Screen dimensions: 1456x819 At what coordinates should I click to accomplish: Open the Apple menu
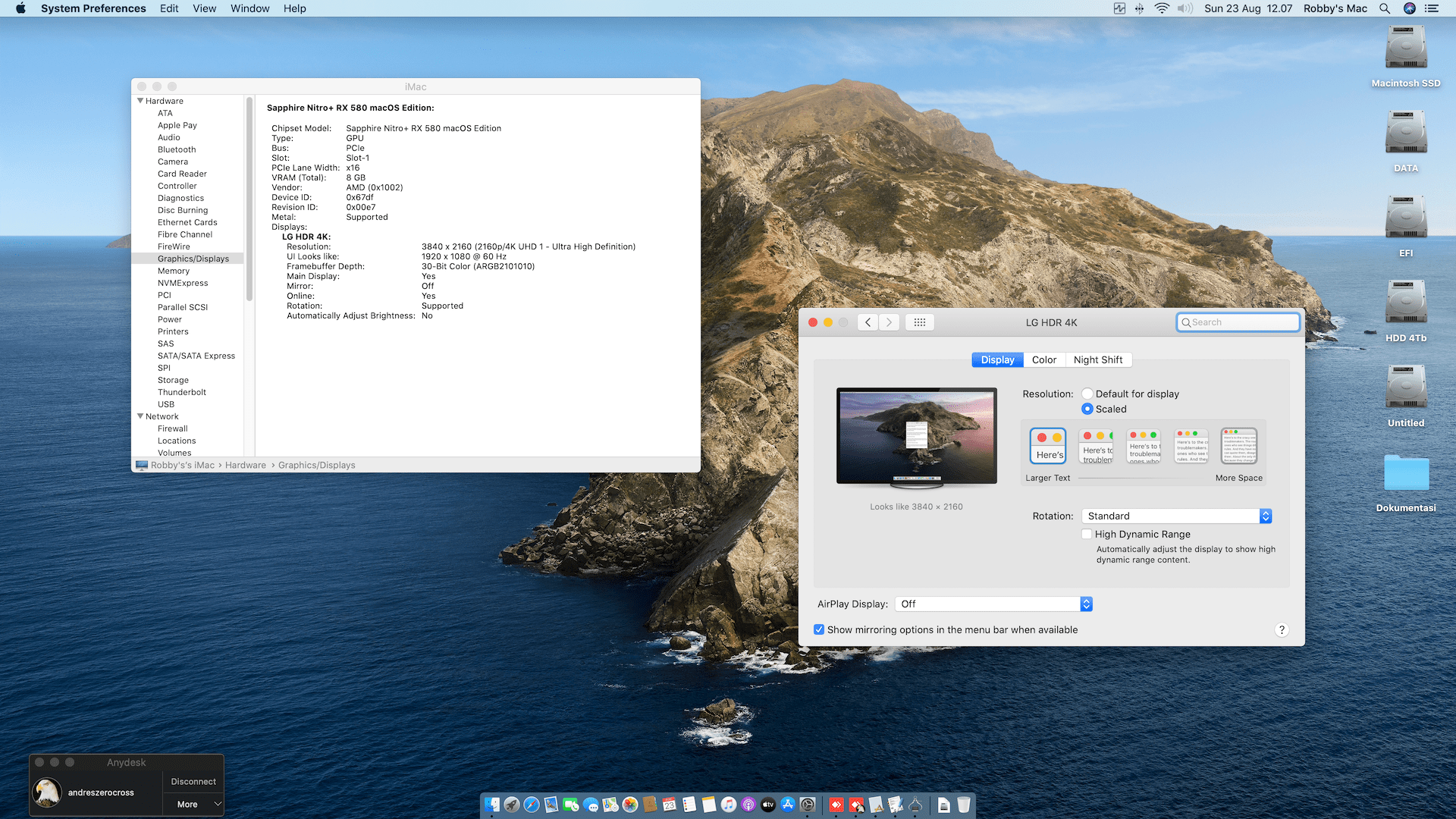(20, 8)
